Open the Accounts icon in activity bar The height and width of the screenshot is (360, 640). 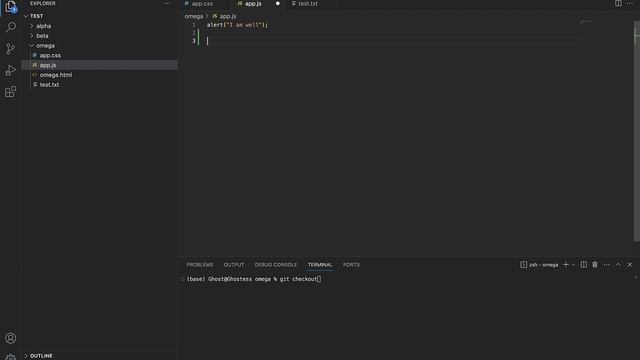[11, 338]
